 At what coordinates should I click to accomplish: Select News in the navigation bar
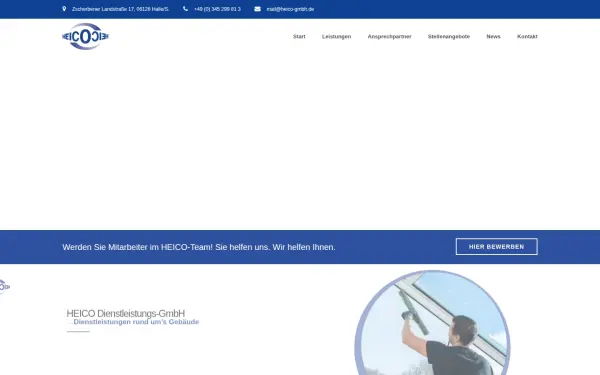pos(493,36)
